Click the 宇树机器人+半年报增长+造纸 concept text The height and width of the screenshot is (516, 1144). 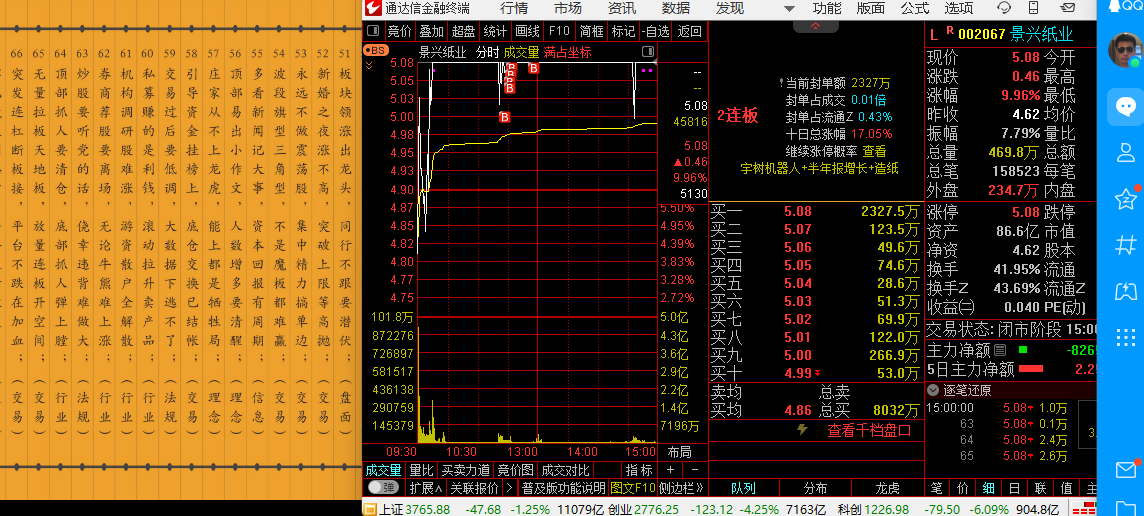pyautogui.click(x=819, y=168)
